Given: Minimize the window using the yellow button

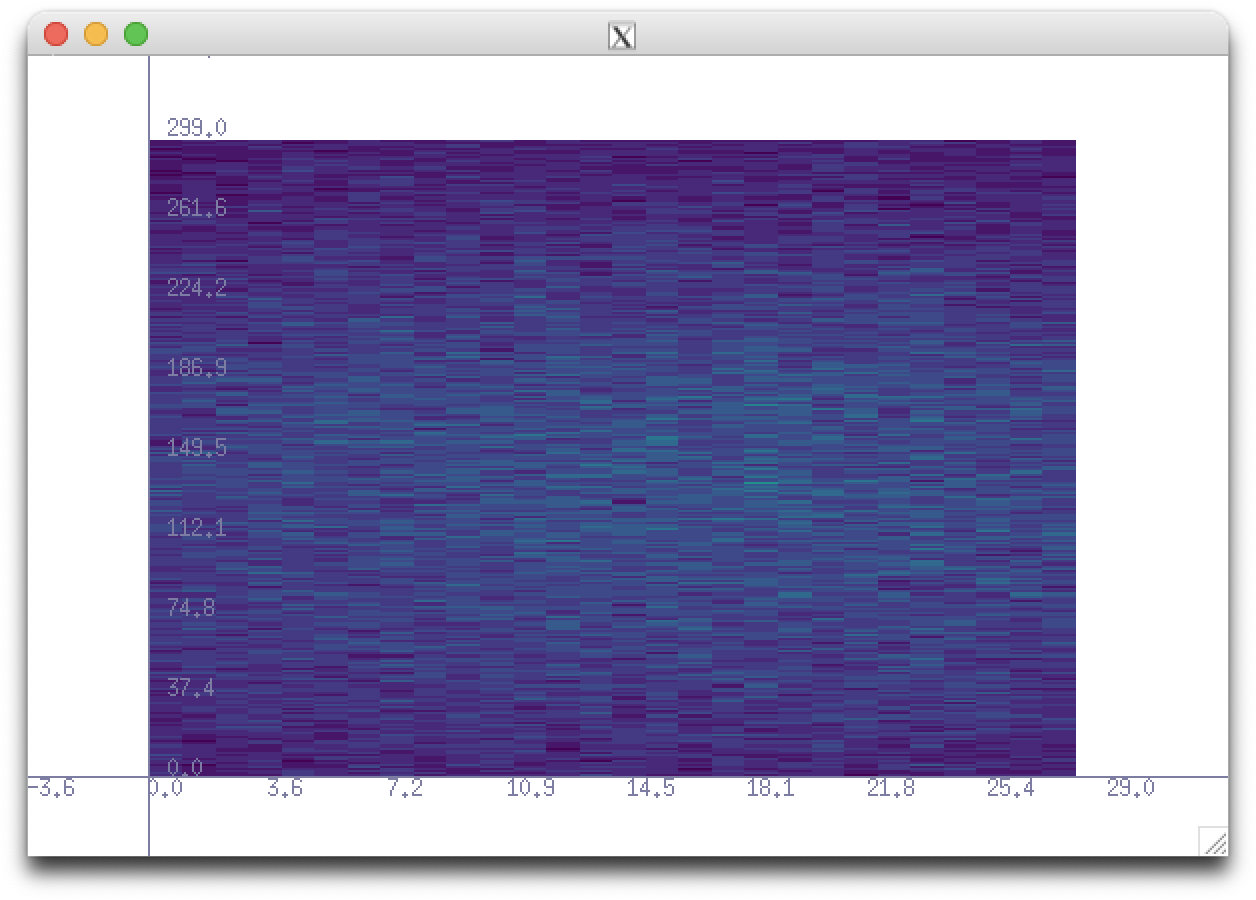Looking at the screenshot, I should (96, 34).
